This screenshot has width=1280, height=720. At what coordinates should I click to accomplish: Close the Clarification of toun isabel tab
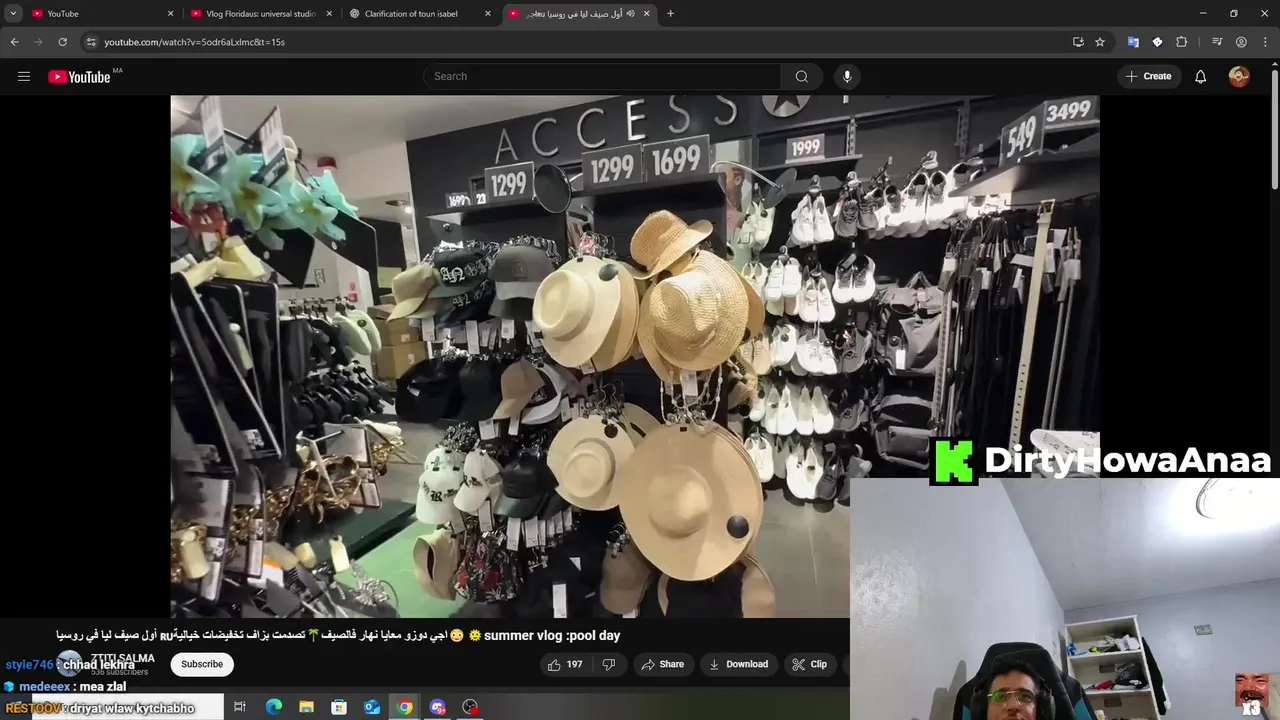point(488,14)
